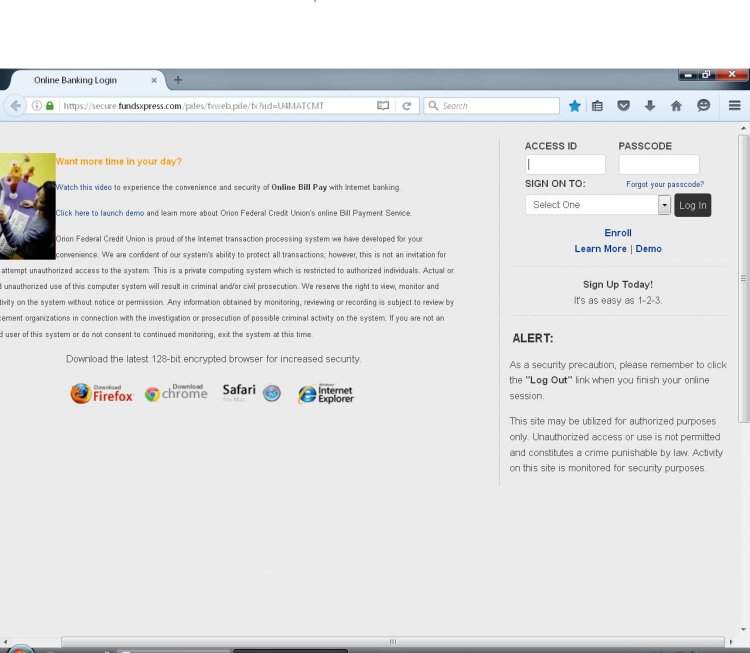Click the horizontal scrollbar thumb

(x=393, y=642)
